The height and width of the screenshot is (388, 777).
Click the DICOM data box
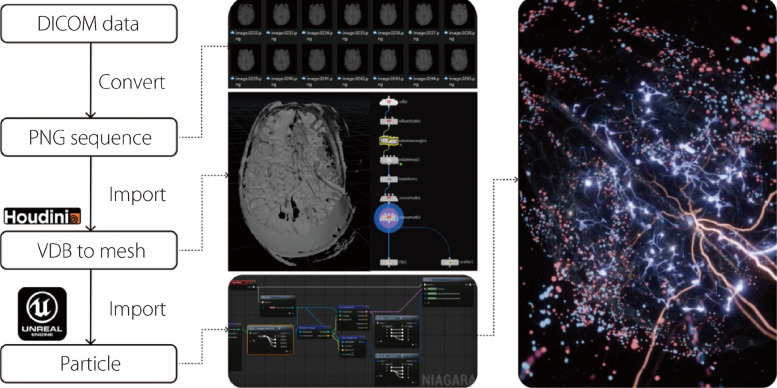point(89,23)
